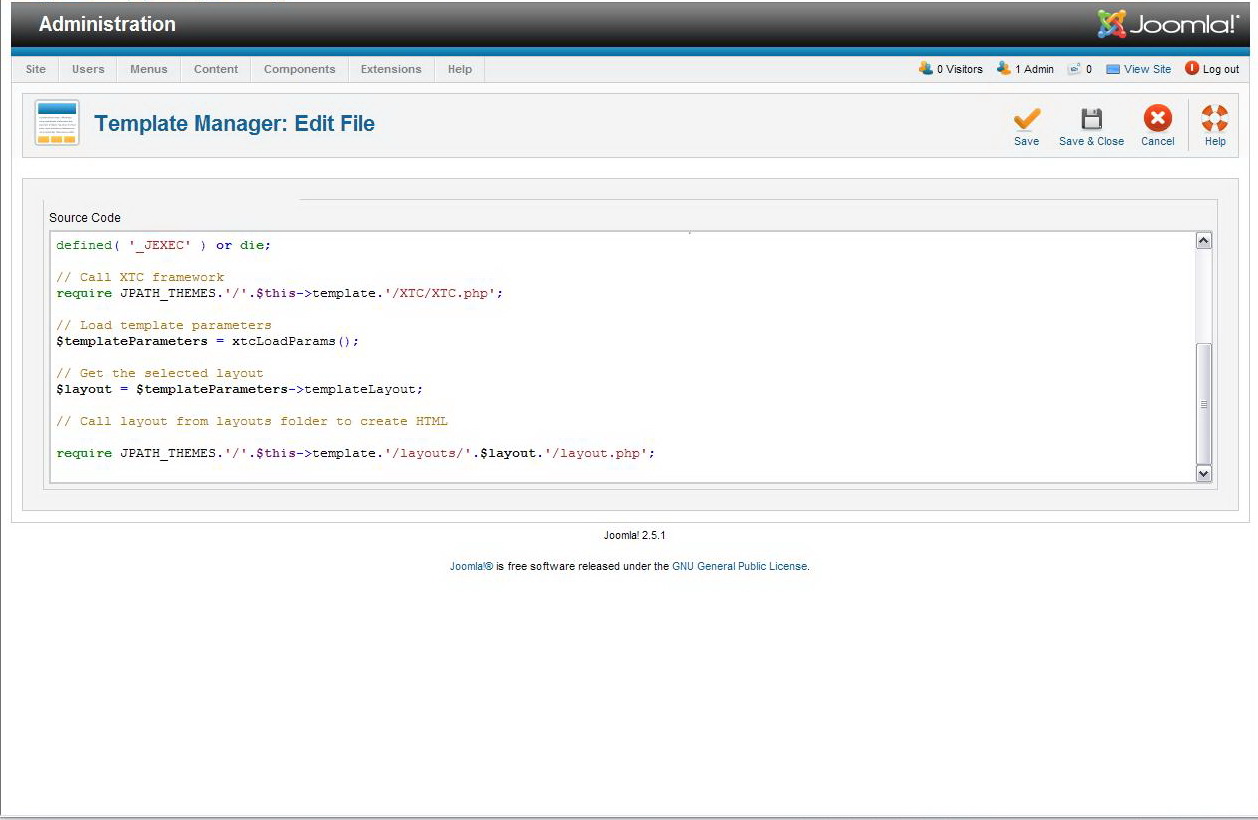
Task: Click the View Site link
Action: pos(1147,69)
